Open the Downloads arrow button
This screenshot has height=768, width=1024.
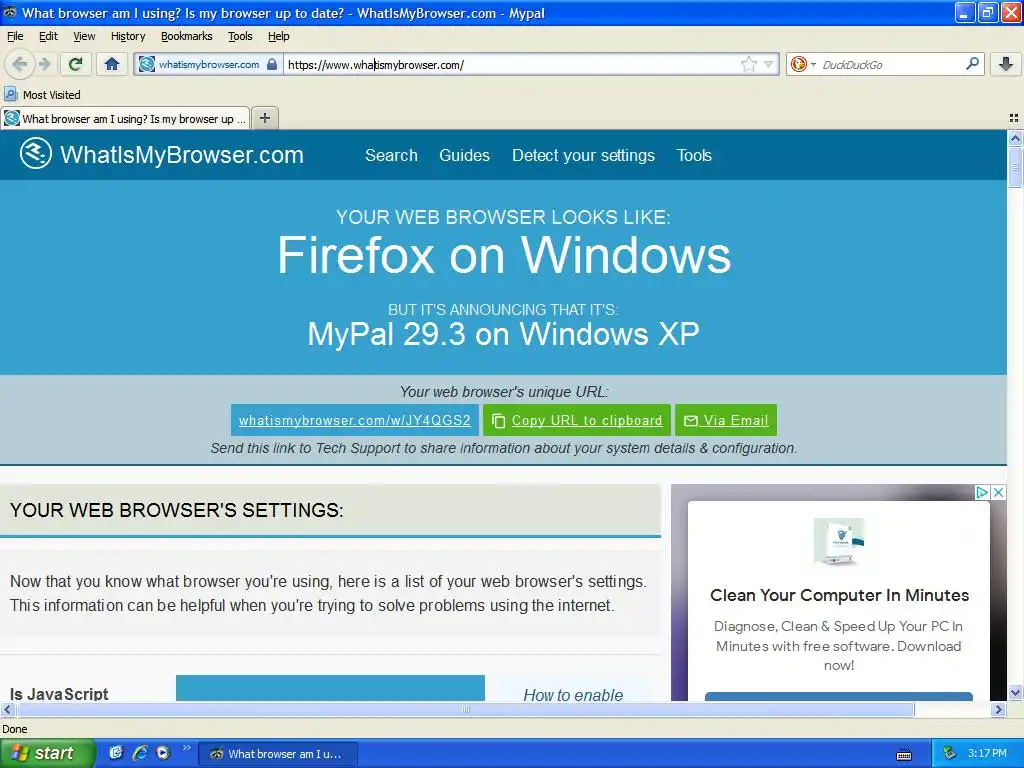[x=1006, y=64]
